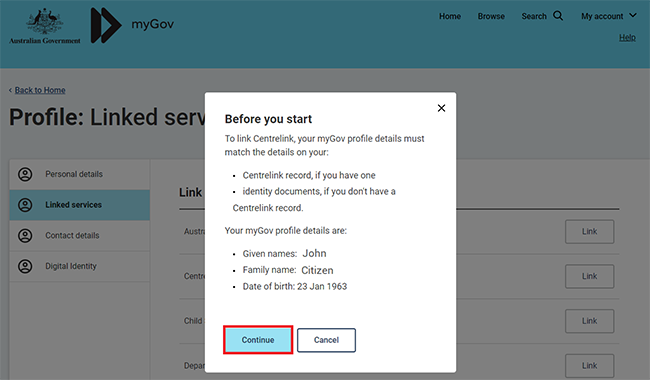Click 'Your myGov profile details are:' text
This screenshot has height=380, width=650.
(x=286, y=230)
